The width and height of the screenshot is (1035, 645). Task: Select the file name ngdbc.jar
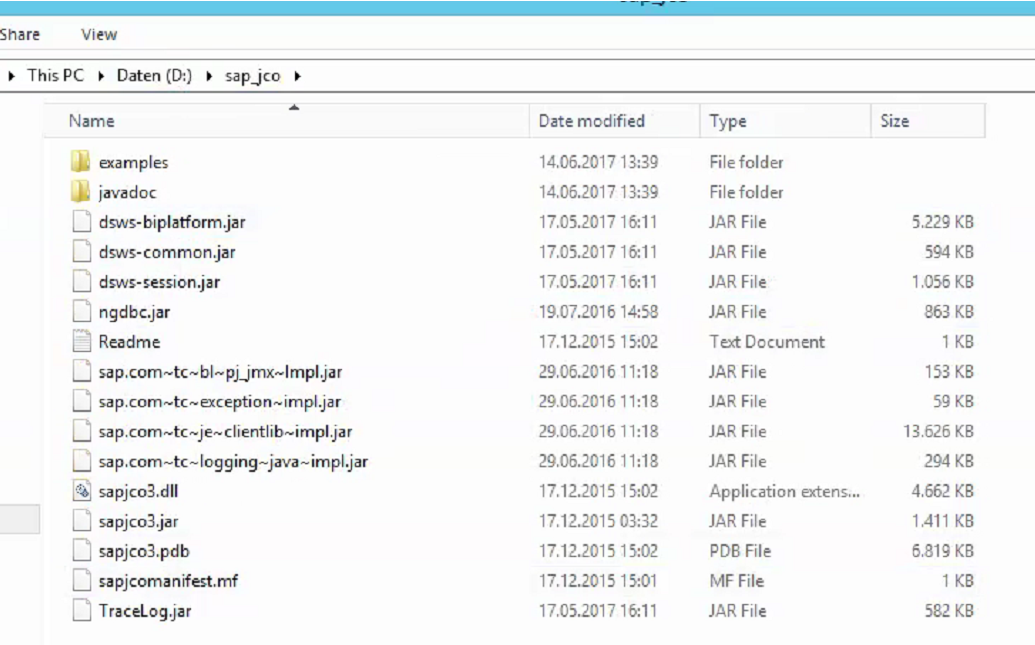click(x=134, y=312)
